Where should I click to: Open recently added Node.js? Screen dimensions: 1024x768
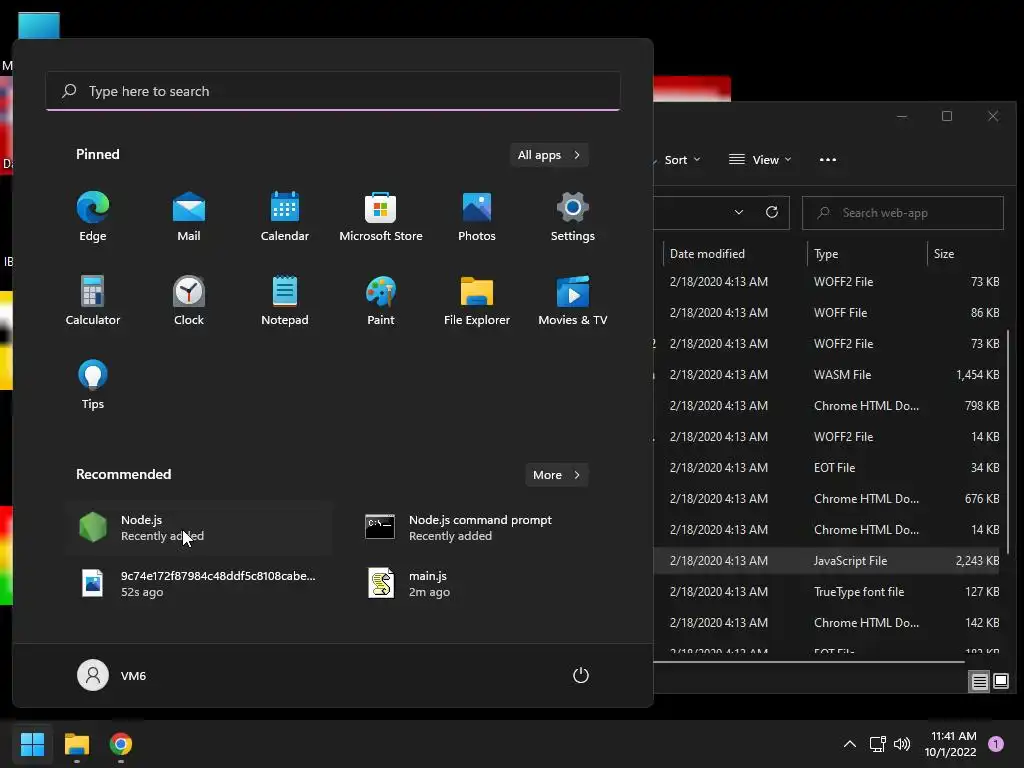[199, 528]
